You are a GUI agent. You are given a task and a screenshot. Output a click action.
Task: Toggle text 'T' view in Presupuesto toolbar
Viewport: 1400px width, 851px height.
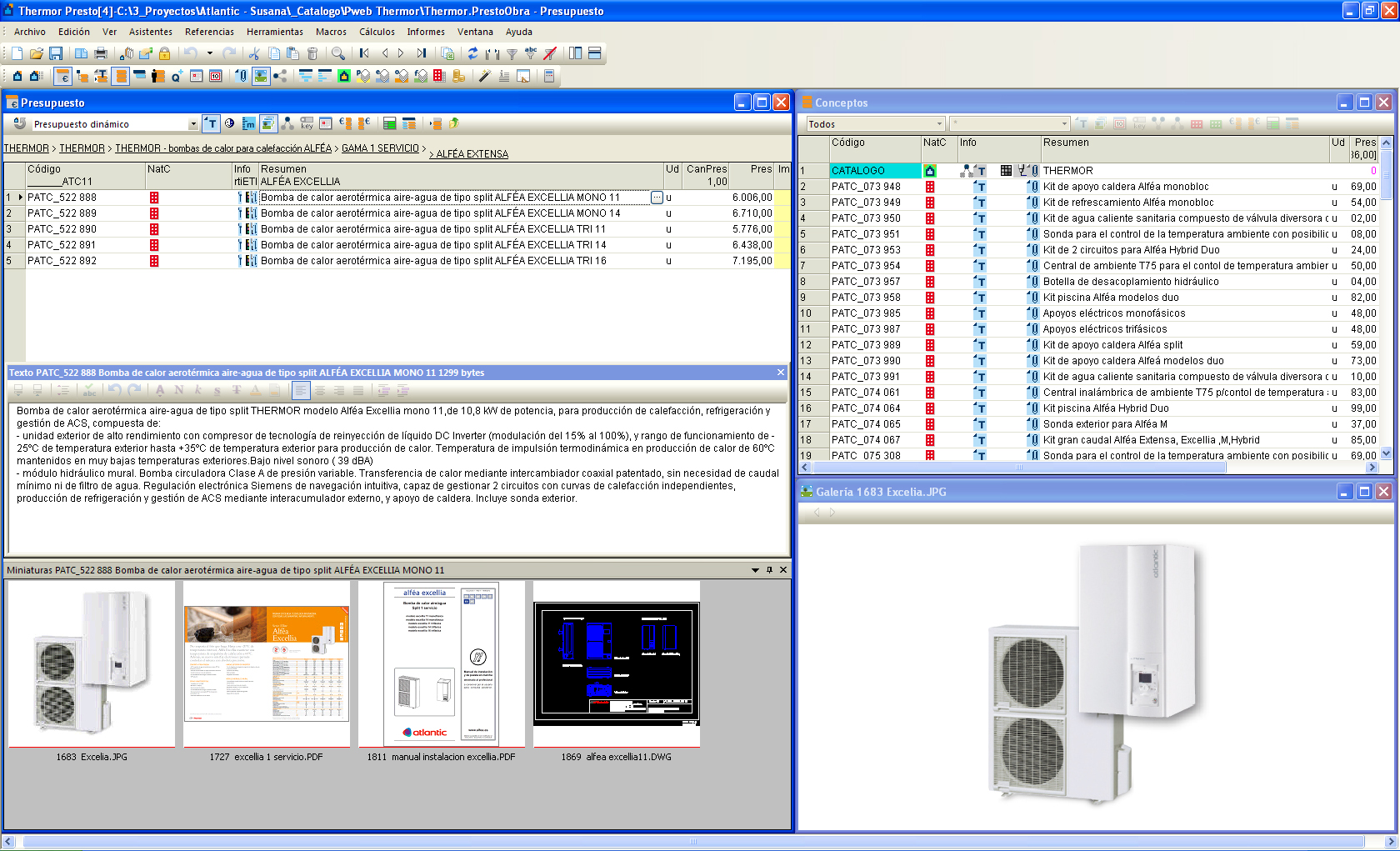coord(211,123)
